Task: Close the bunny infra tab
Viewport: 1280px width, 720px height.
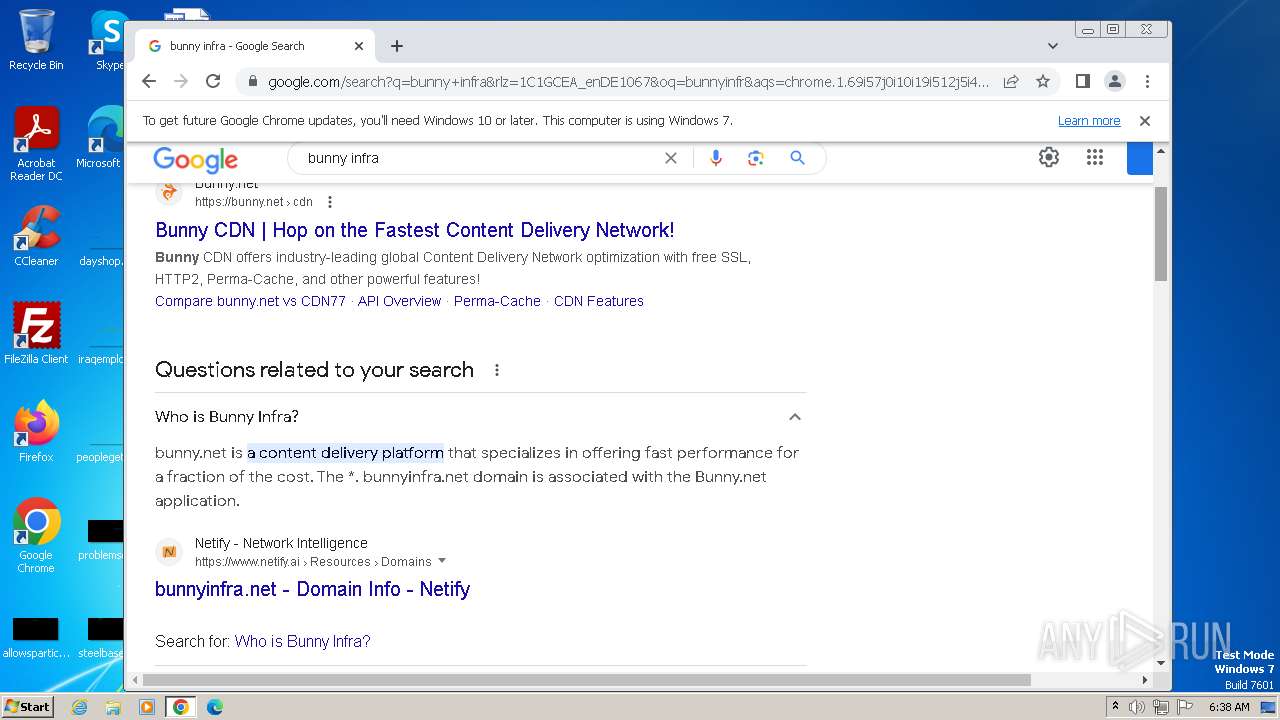Action: point(359,46)
